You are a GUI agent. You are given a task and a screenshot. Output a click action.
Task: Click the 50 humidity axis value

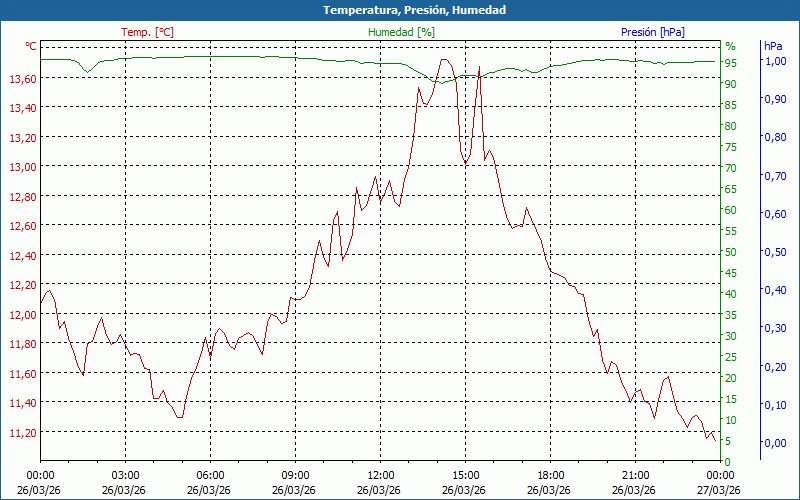pyautogui.click(x=731, y=252)
